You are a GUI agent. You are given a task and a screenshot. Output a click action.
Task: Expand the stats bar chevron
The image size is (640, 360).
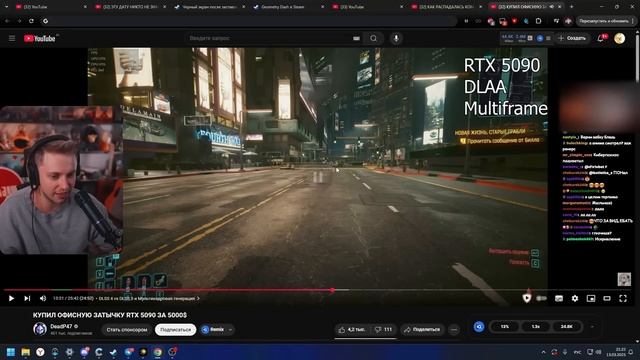tap(592, 327)
